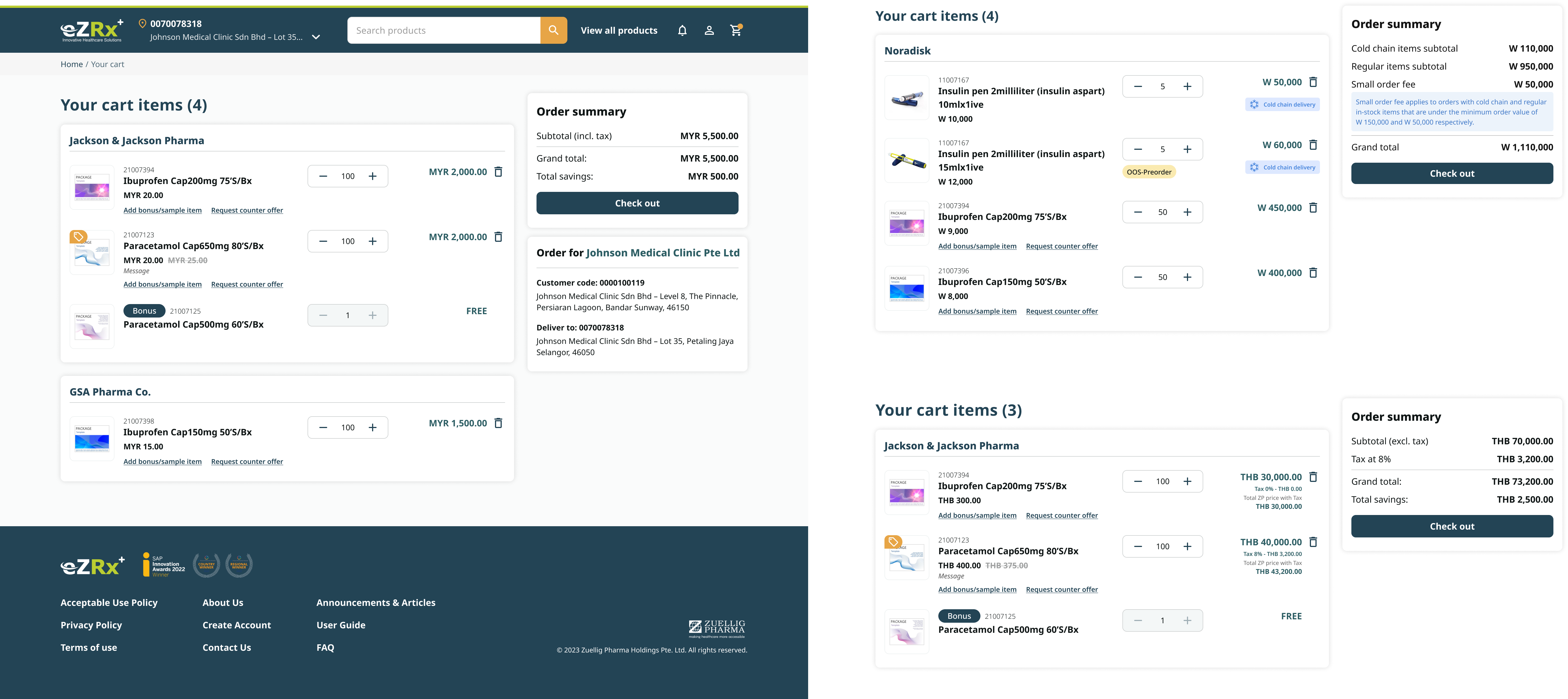Click the Zuellig Pharma logo in footer
The image size is (1568, 699).
pyautogui.click(x=717, y=629)
